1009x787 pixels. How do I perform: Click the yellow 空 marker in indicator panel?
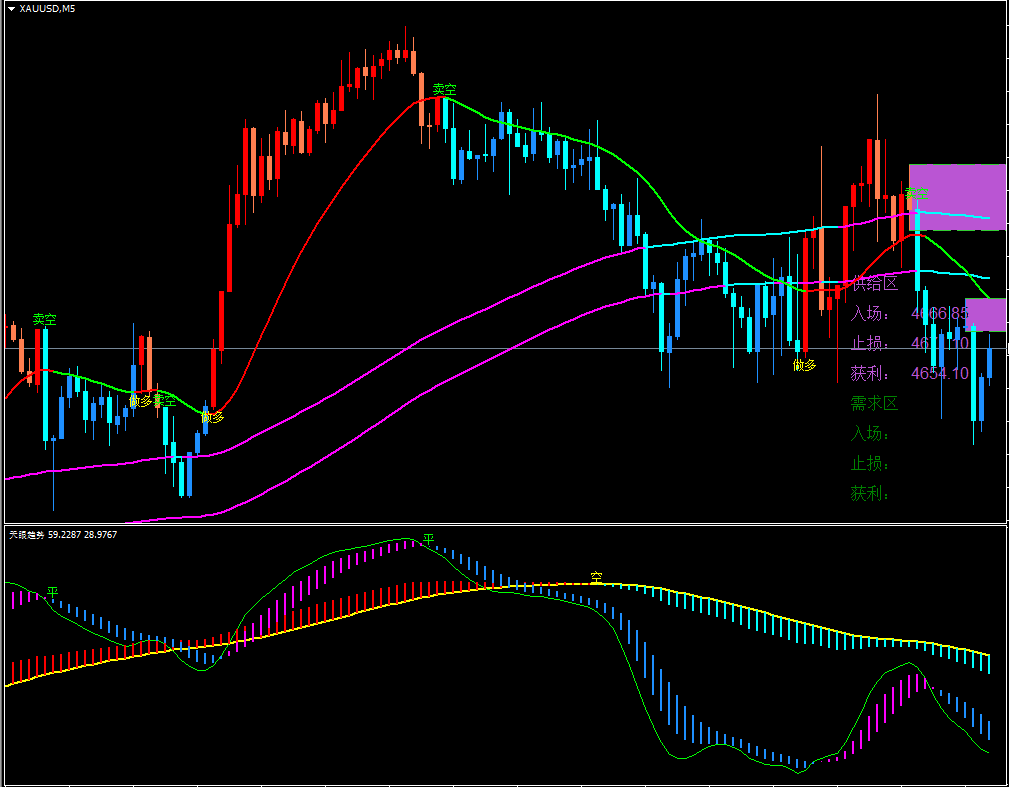tap(596, 577)
